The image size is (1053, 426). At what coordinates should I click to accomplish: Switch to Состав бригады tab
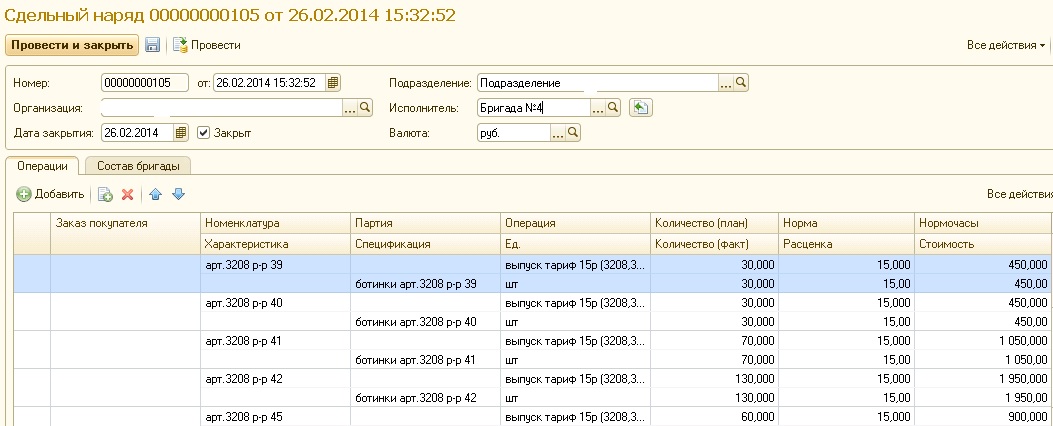point(138,166)
